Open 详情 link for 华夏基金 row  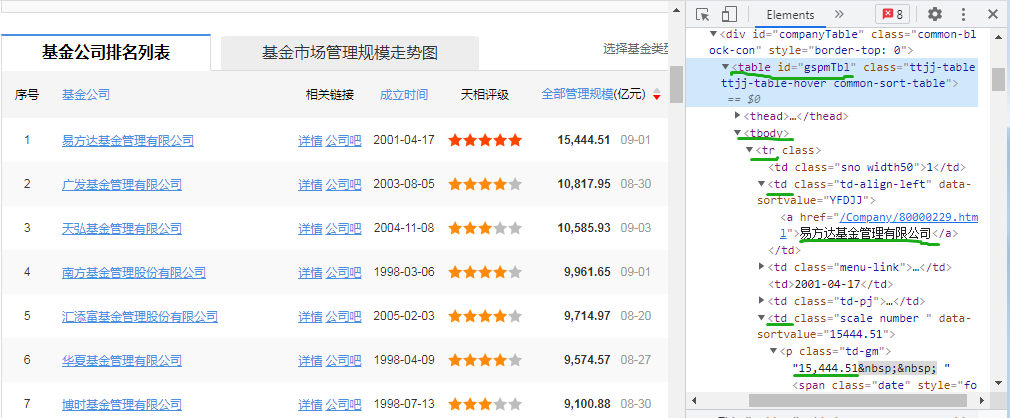click(310, 361)
